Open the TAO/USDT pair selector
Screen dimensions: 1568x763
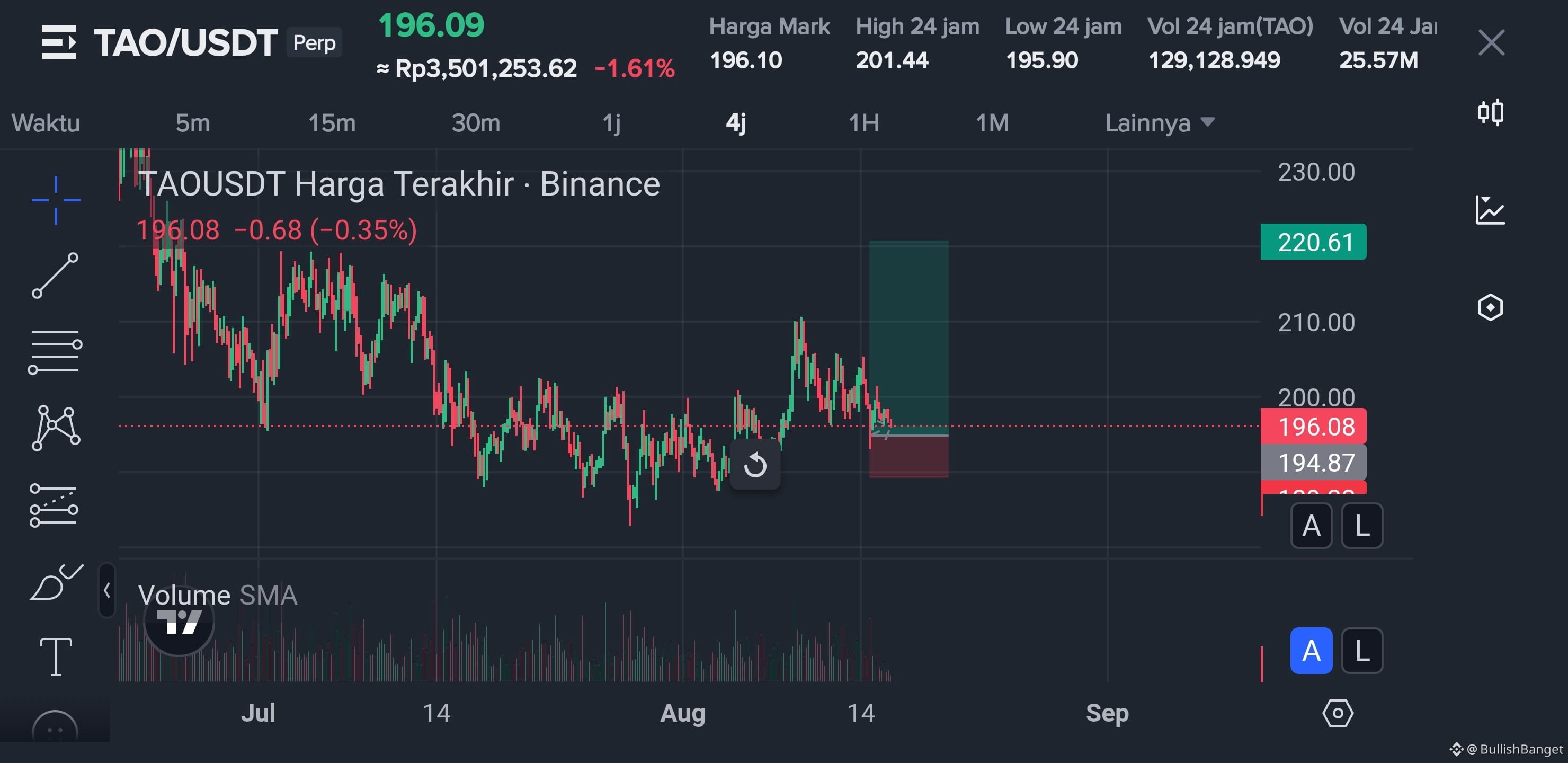[x=185, y=42]
